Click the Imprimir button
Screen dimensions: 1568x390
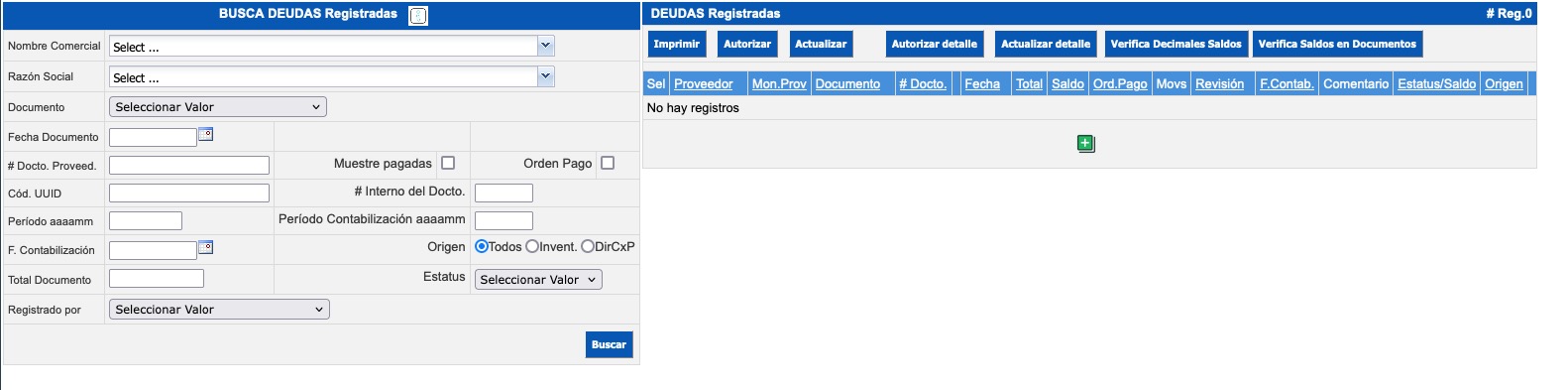coord(677,44)
